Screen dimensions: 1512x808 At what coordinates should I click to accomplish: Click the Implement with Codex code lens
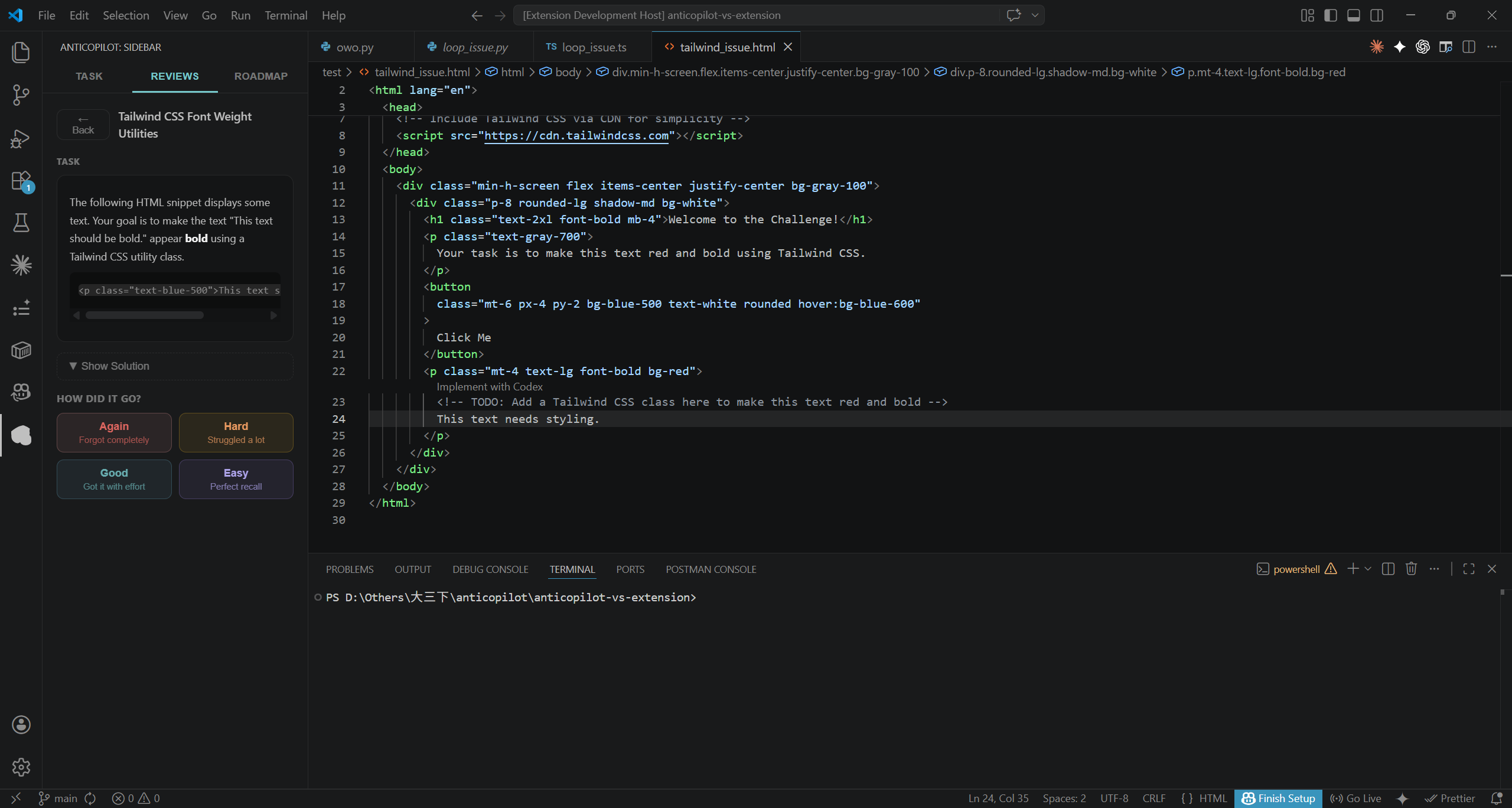click(490, 387)
